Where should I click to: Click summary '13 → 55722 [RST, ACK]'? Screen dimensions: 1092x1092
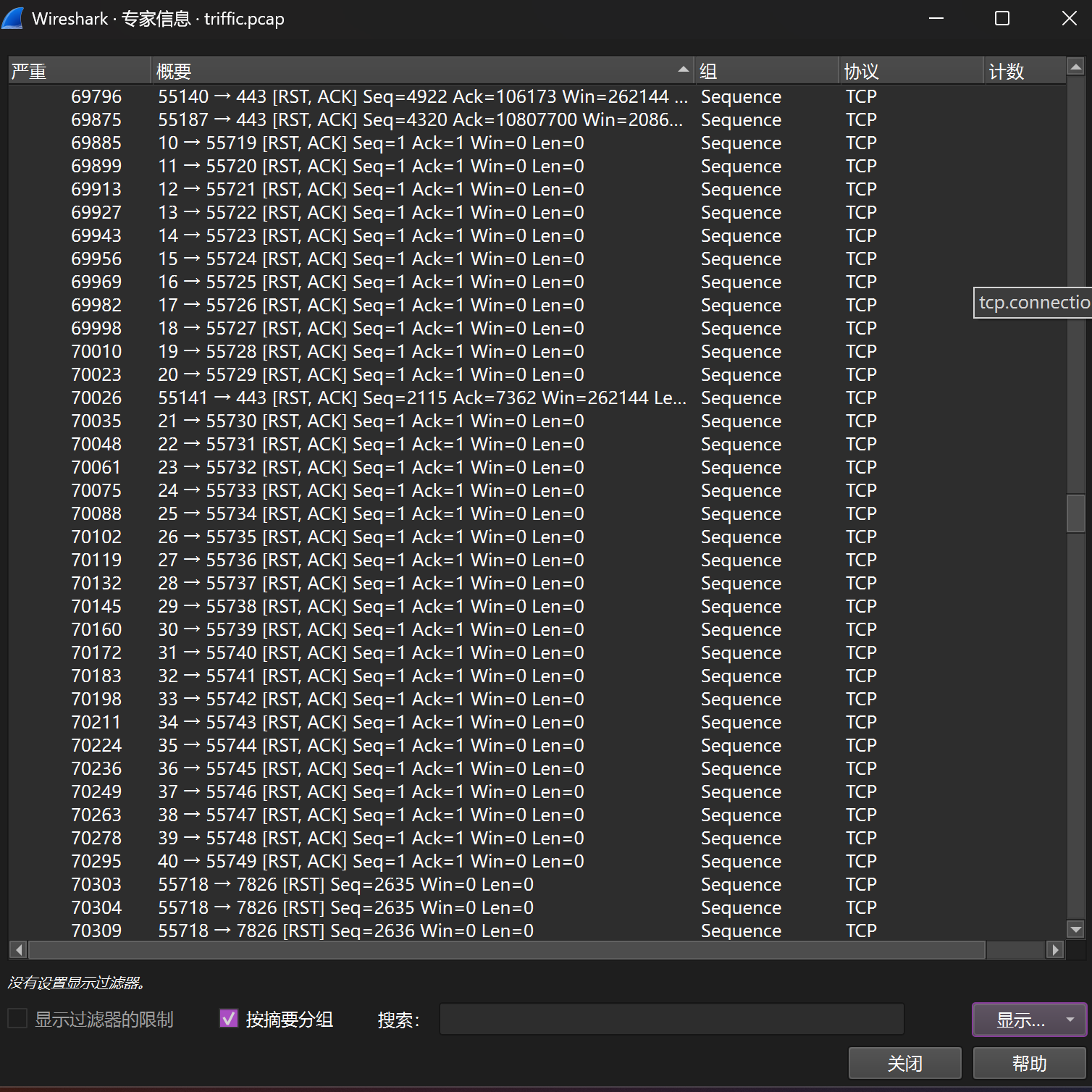[x=371, y=212]
